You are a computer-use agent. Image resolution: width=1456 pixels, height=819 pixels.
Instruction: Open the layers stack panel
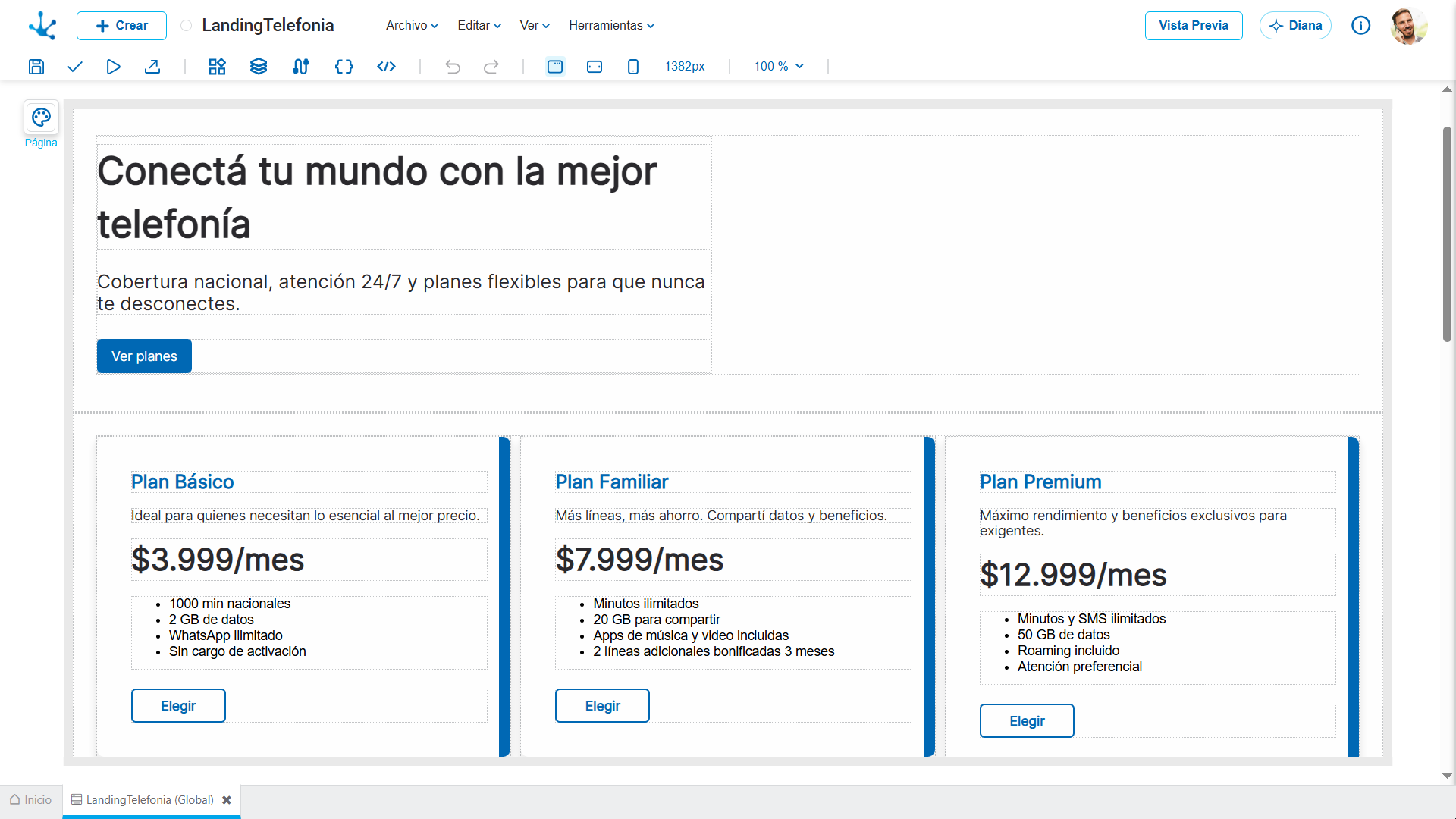pos(258,67)
